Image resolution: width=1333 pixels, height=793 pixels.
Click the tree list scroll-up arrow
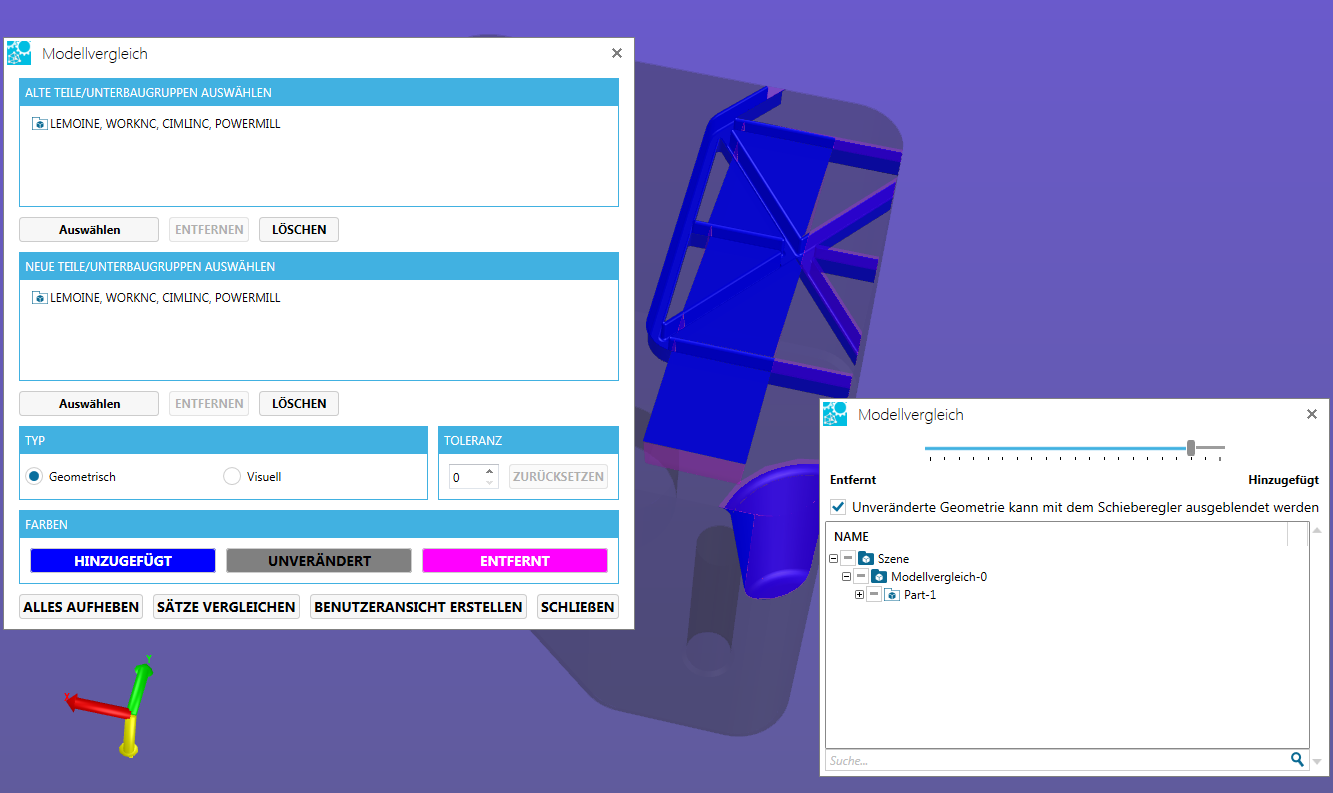[x=1317, y=530]
